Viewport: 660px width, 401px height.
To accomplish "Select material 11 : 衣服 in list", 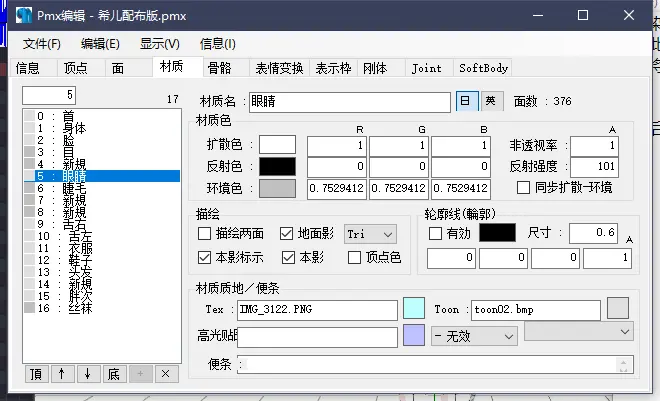I will pyautogui.click(x=102, y=248).
